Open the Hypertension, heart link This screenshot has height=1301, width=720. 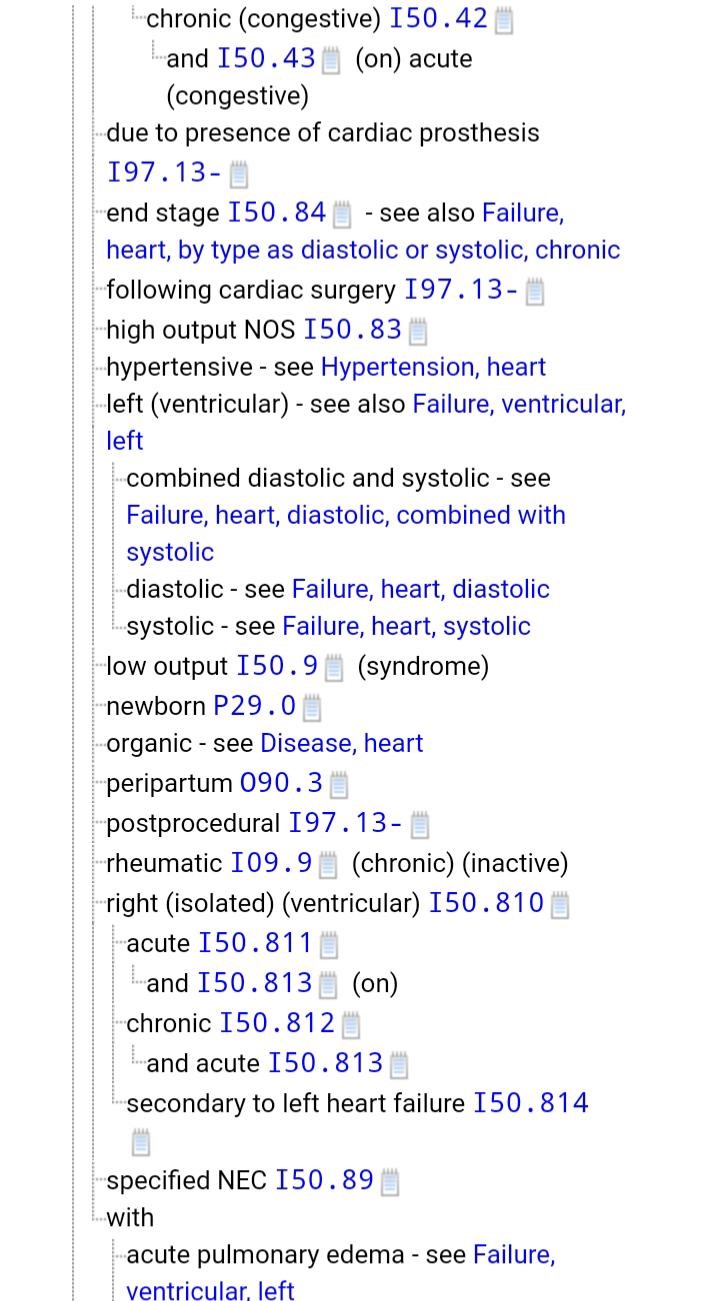click(433, 367)
